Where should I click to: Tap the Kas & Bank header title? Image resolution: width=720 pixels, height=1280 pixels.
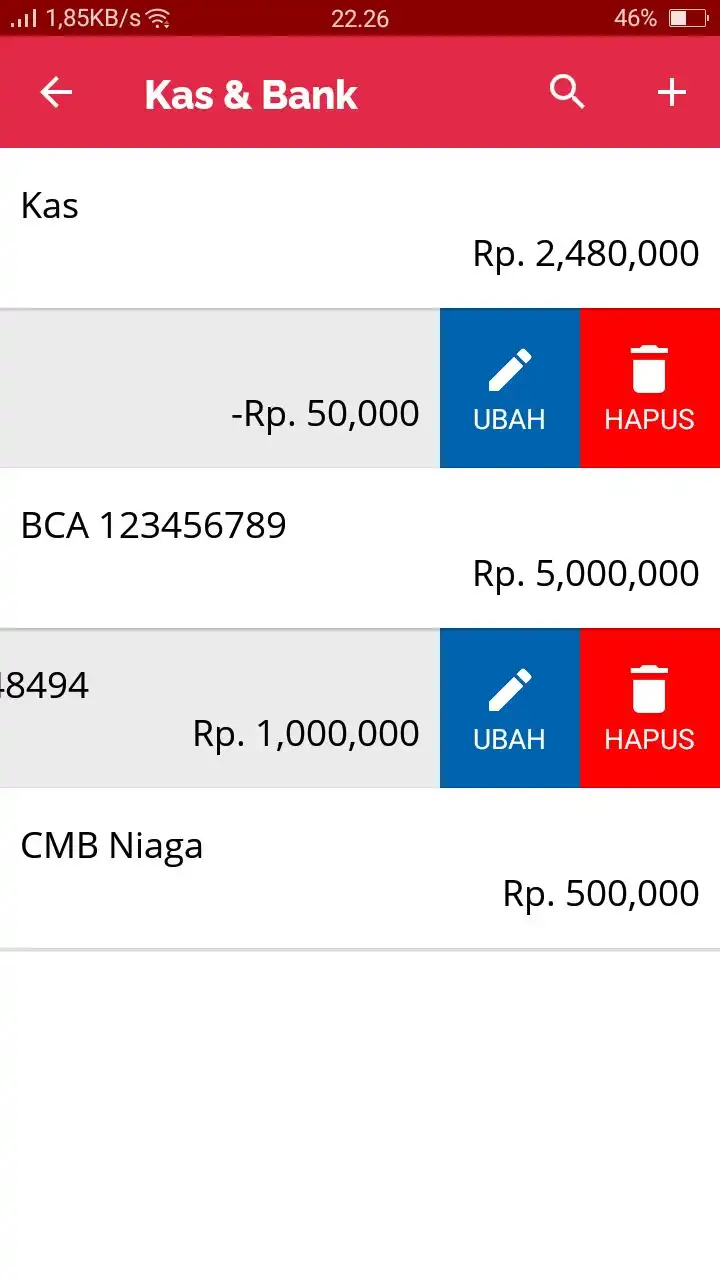(251, 94)
